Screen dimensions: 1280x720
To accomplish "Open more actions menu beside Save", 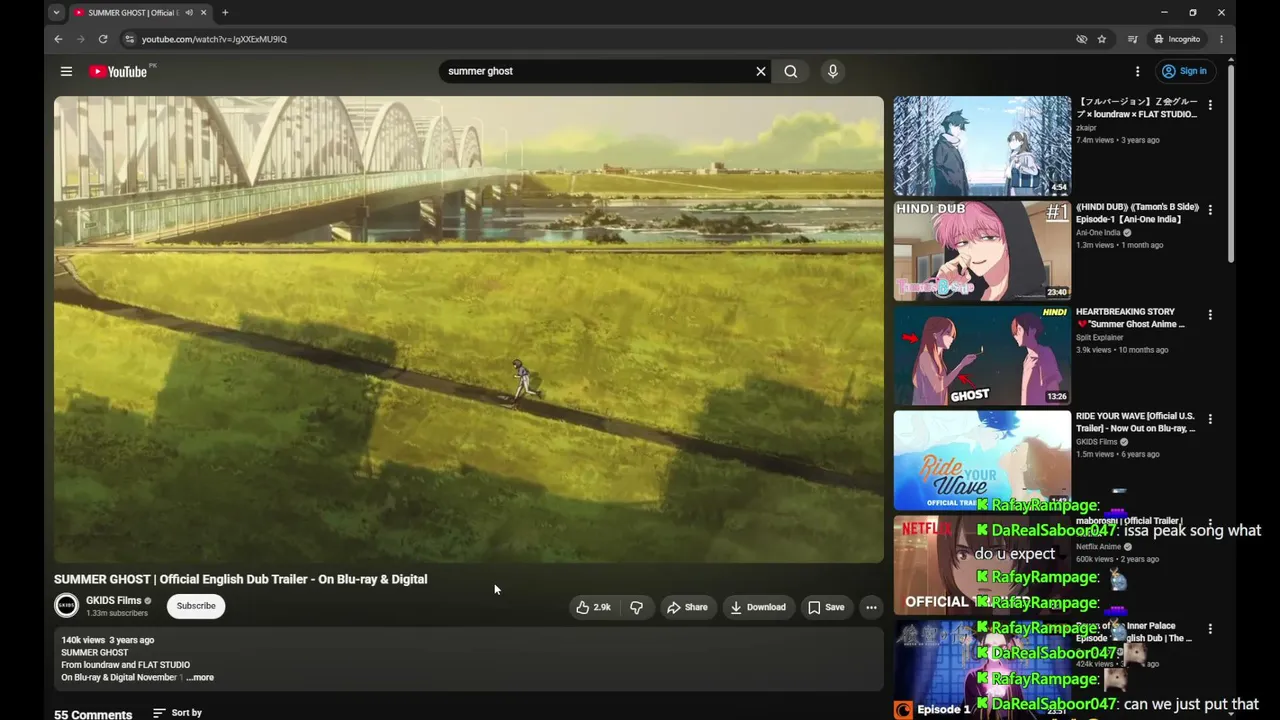I will point(871,607).
